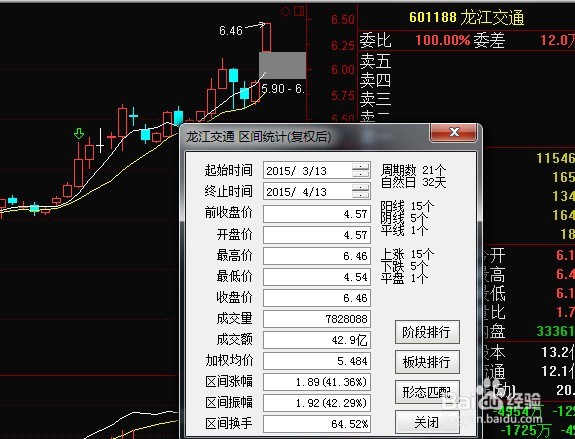
Task: Click the 阶段排行 button
Action: coord(427,332)
